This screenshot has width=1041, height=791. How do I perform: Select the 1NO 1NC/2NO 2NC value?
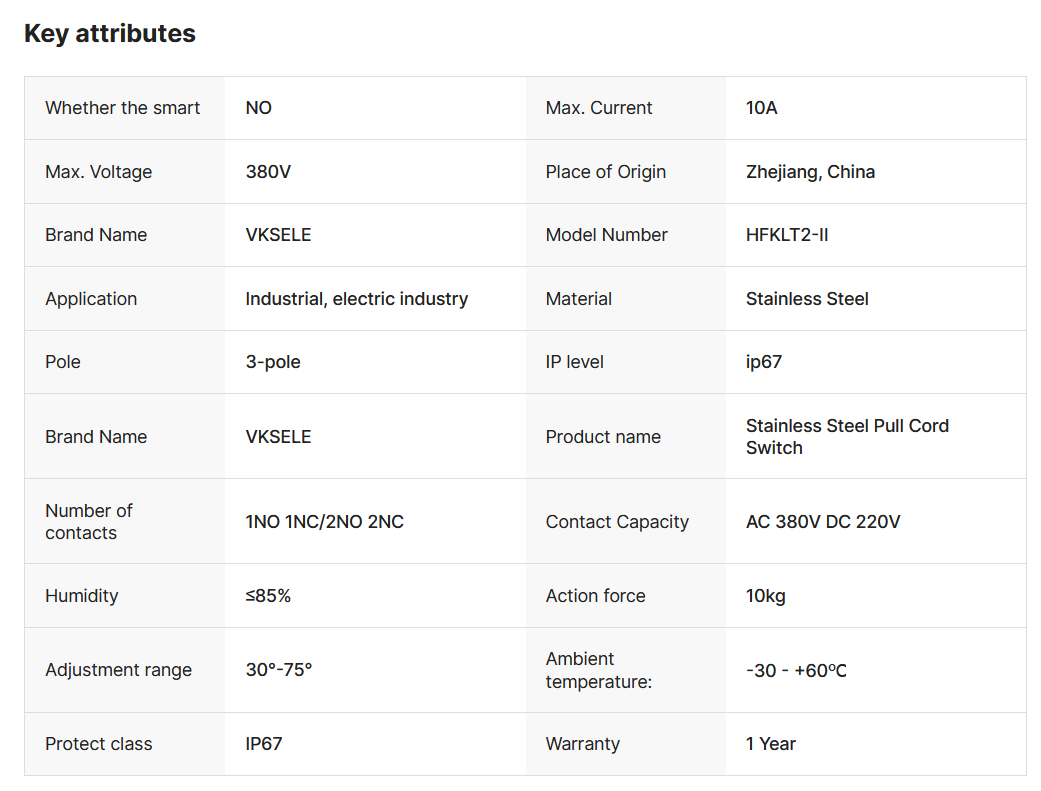(324, 522)
